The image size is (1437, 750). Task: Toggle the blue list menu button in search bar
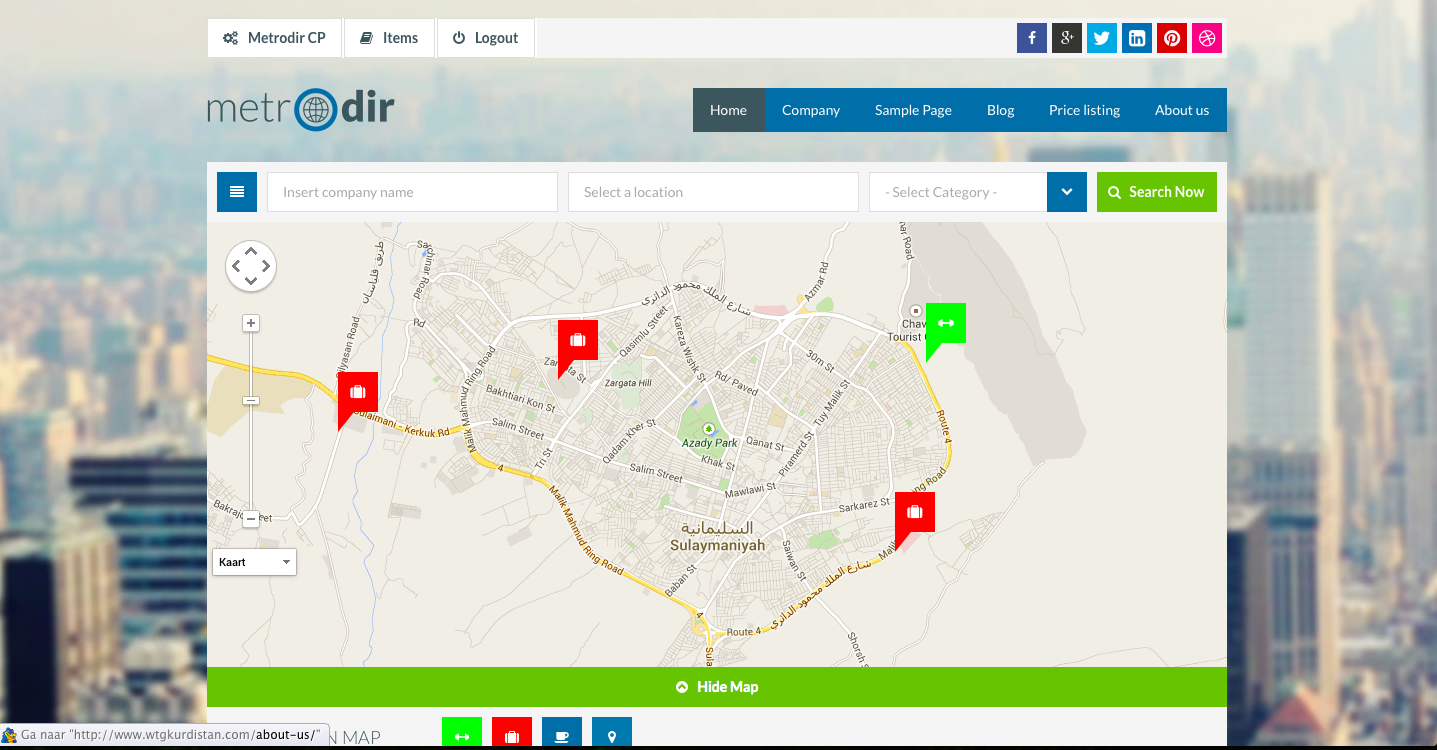click(237, 192)
